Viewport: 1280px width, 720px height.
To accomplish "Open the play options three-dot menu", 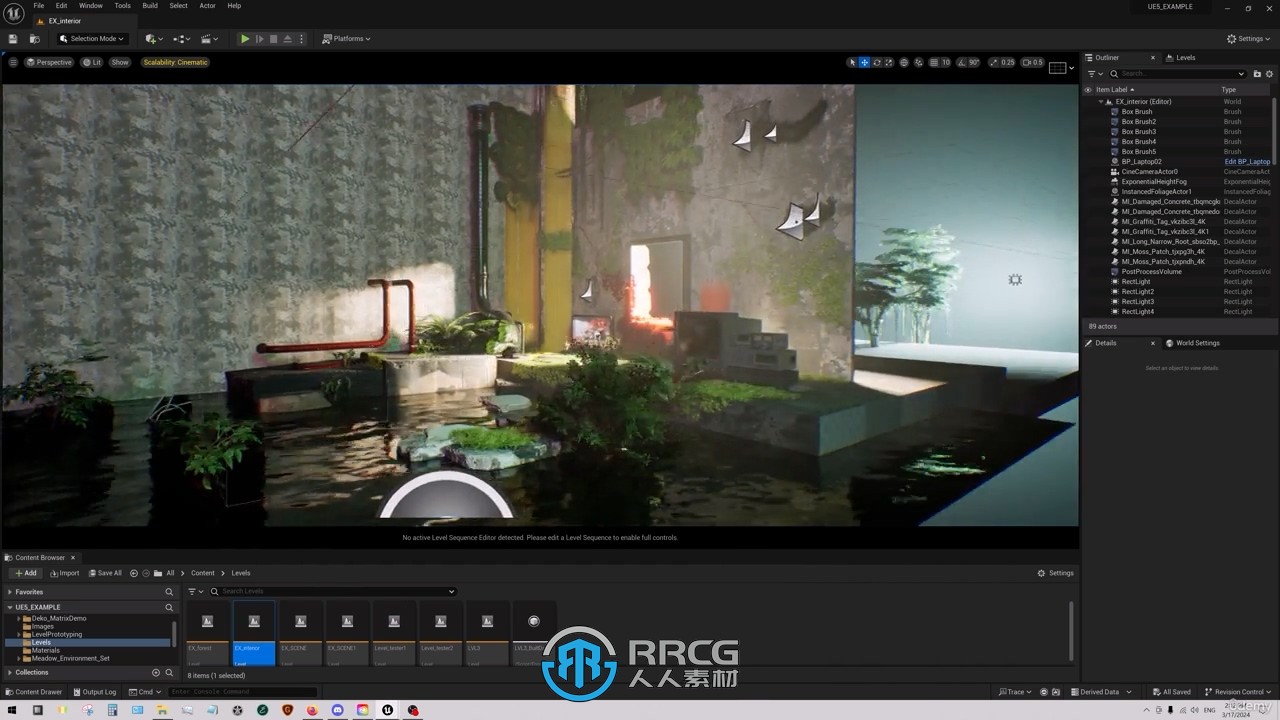I will tap(301, 39).
